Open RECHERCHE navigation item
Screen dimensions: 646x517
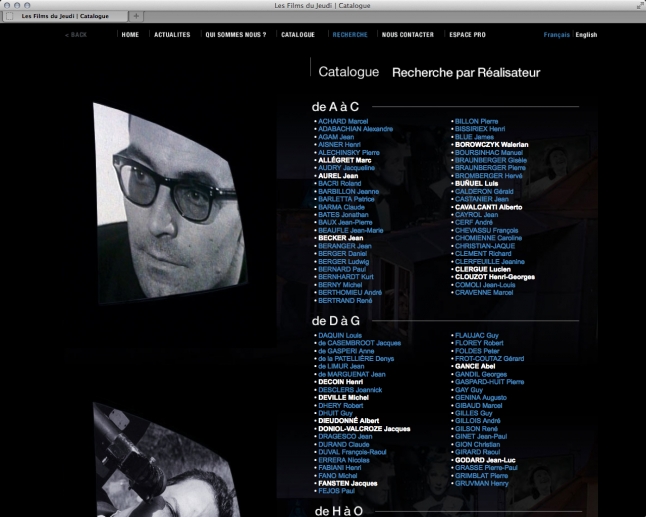[350, 34]
